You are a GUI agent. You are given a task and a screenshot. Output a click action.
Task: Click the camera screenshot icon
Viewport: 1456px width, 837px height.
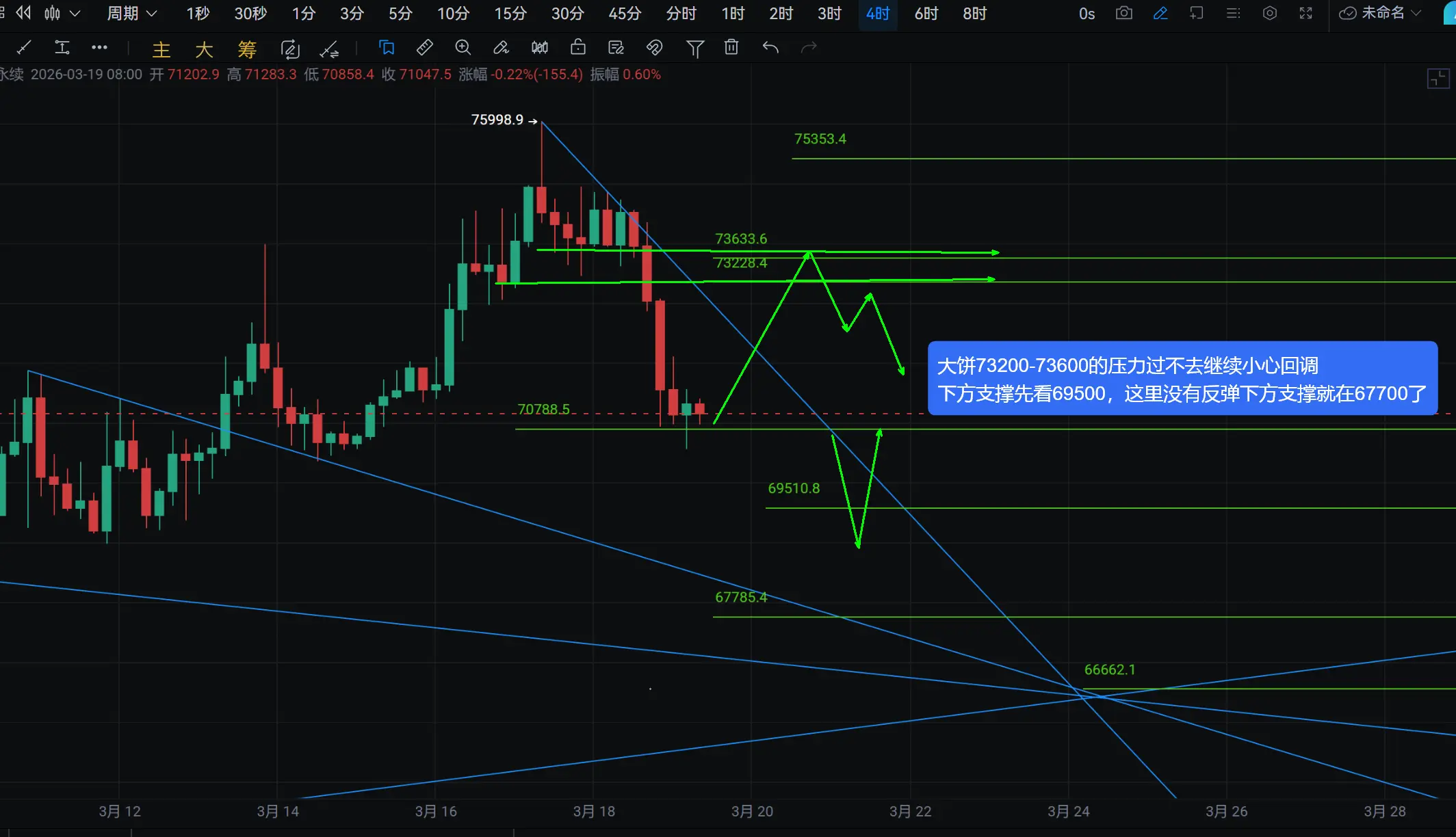pos(1123,13)
